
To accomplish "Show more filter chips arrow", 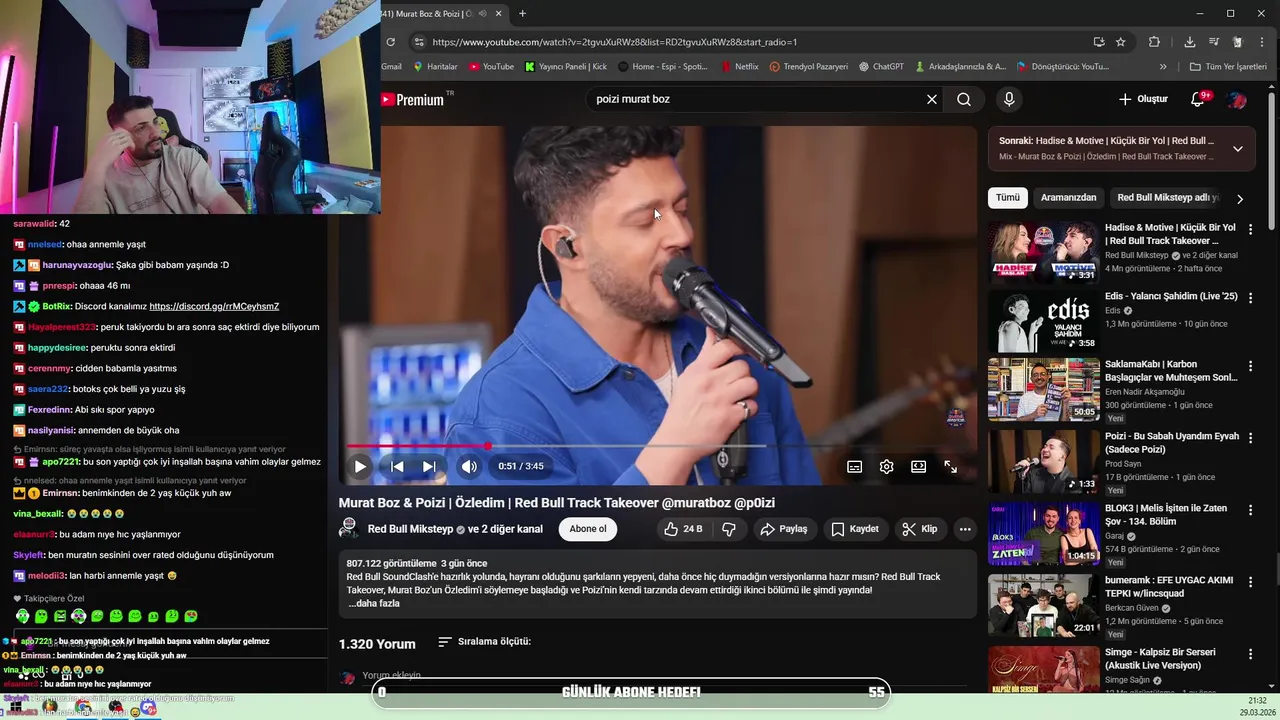I will click(1240, 198).
